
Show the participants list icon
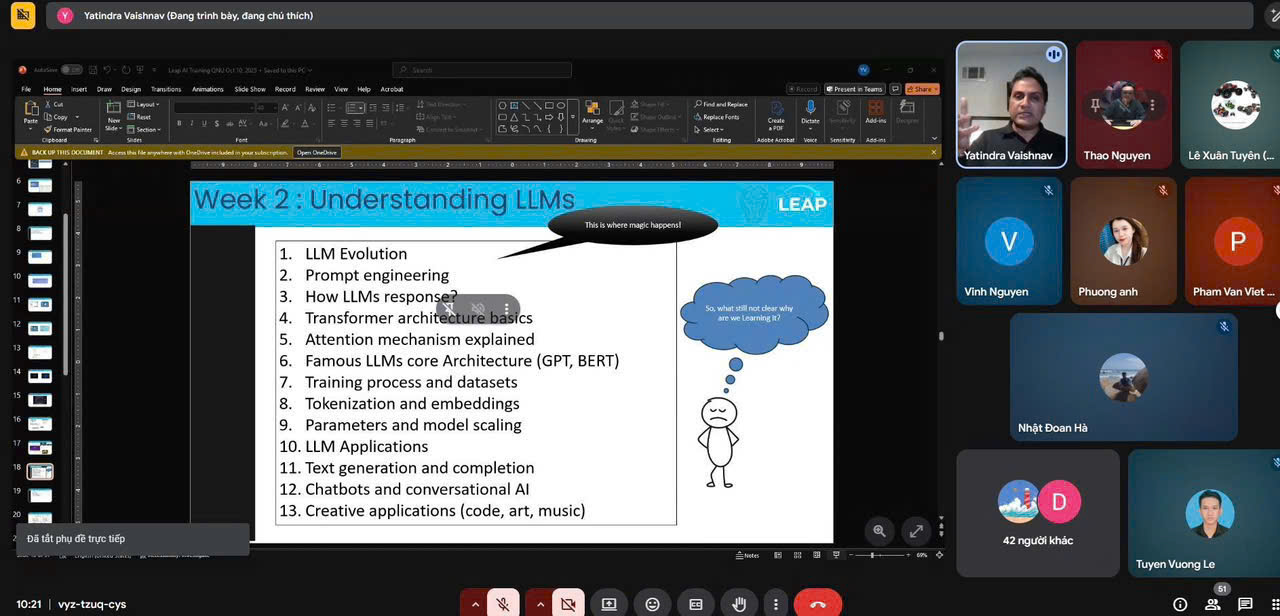coord(1212,604)
